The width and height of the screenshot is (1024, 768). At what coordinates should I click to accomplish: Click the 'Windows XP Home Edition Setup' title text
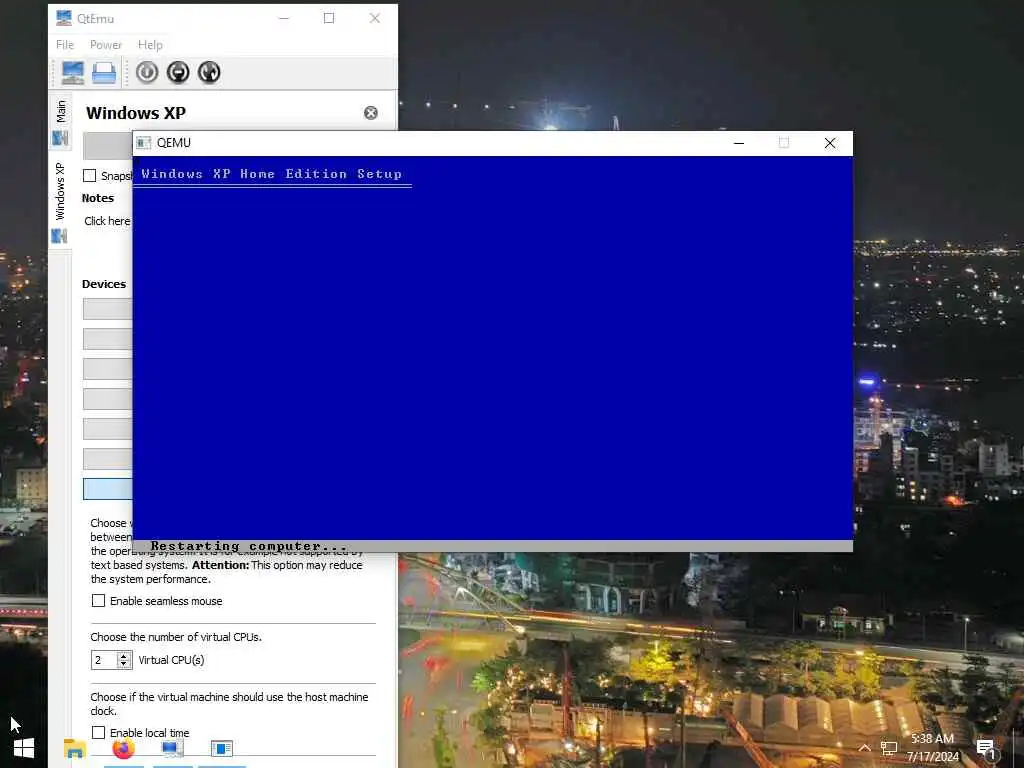pyautogui.click(x=272, y=174)
